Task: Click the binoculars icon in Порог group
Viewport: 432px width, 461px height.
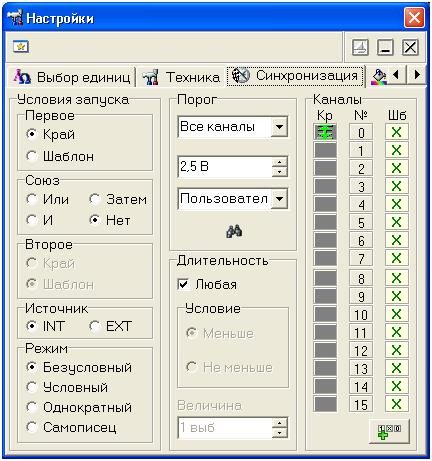Action: [234, 231]
